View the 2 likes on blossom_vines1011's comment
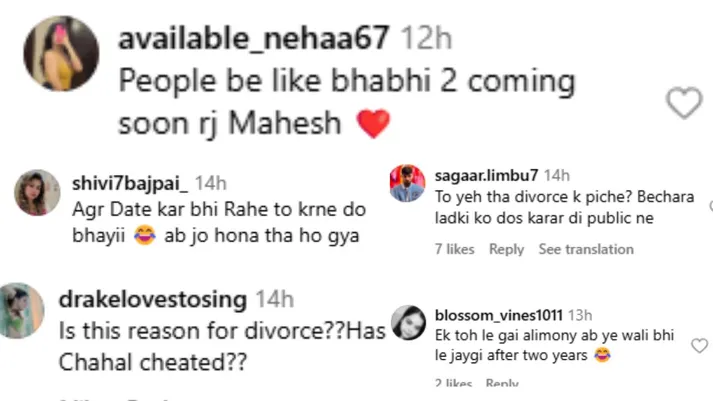 454,383
